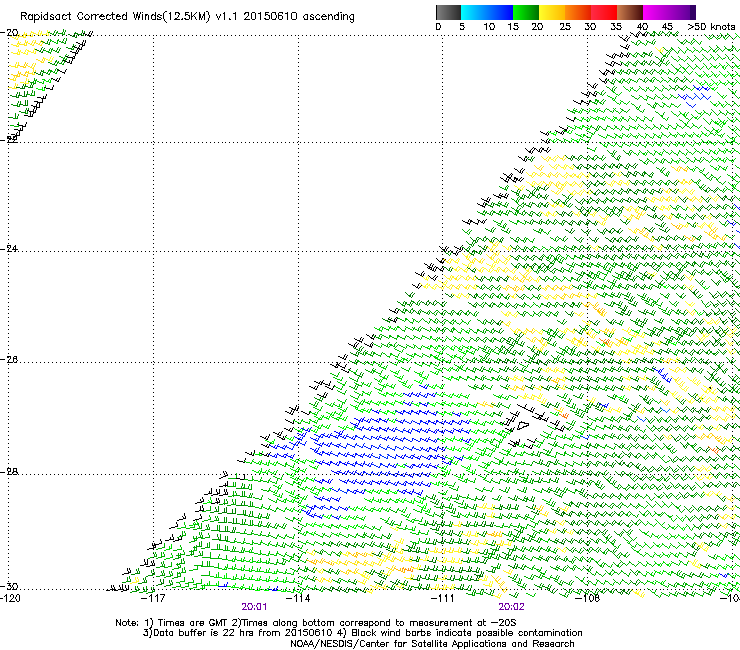Click the black triangular pennant wind barb
This screenshot has height=650, width=740.
521,425
